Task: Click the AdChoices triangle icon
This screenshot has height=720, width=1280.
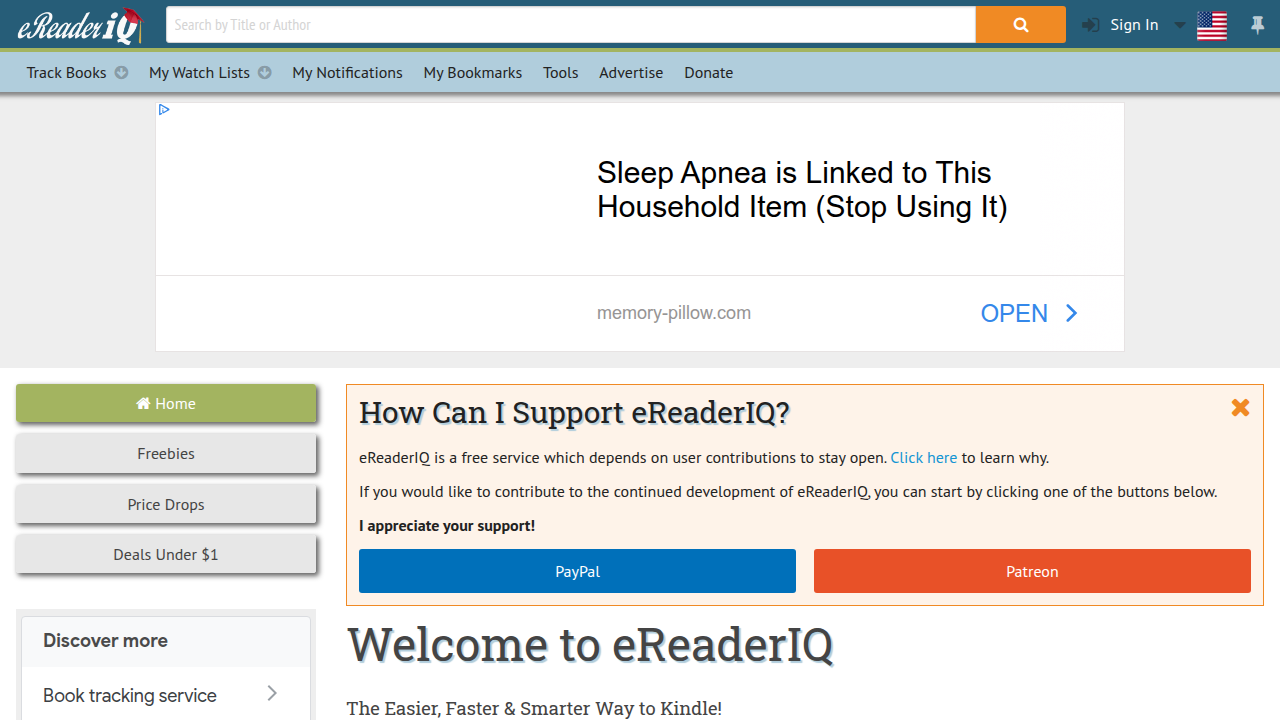Action: click(164, 110)
